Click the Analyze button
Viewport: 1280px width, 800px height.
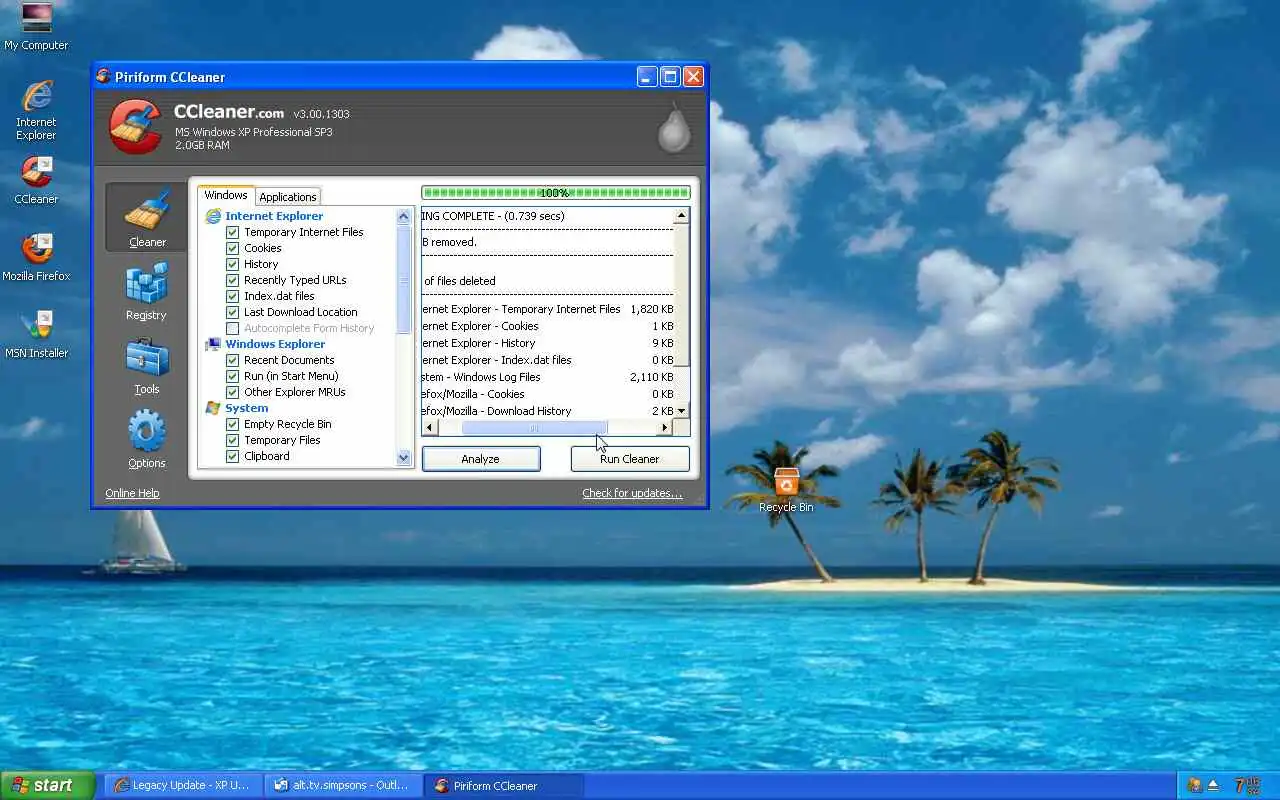(x=481, y=459)
